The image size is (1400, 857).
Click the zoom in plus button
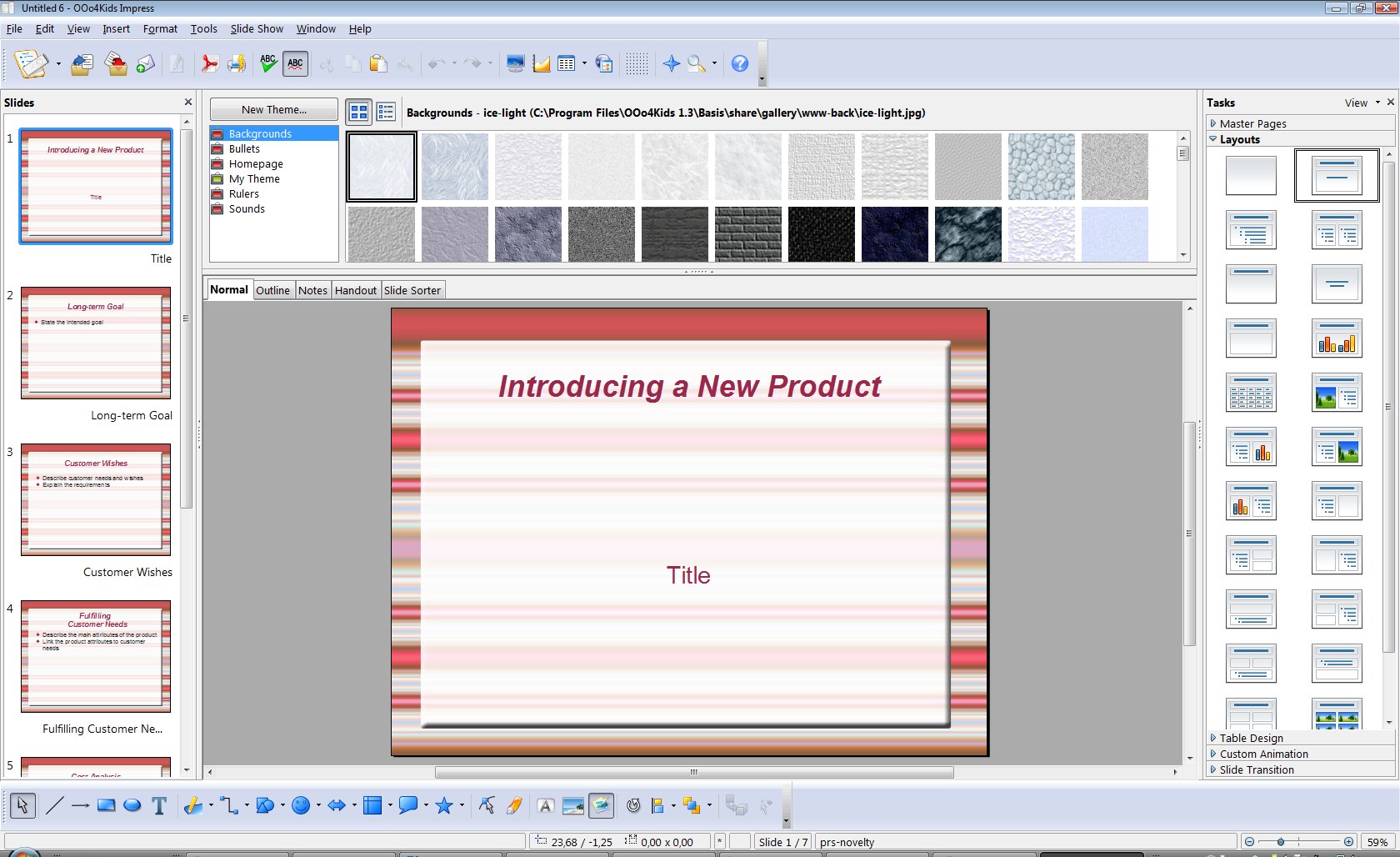(1348, 842)
